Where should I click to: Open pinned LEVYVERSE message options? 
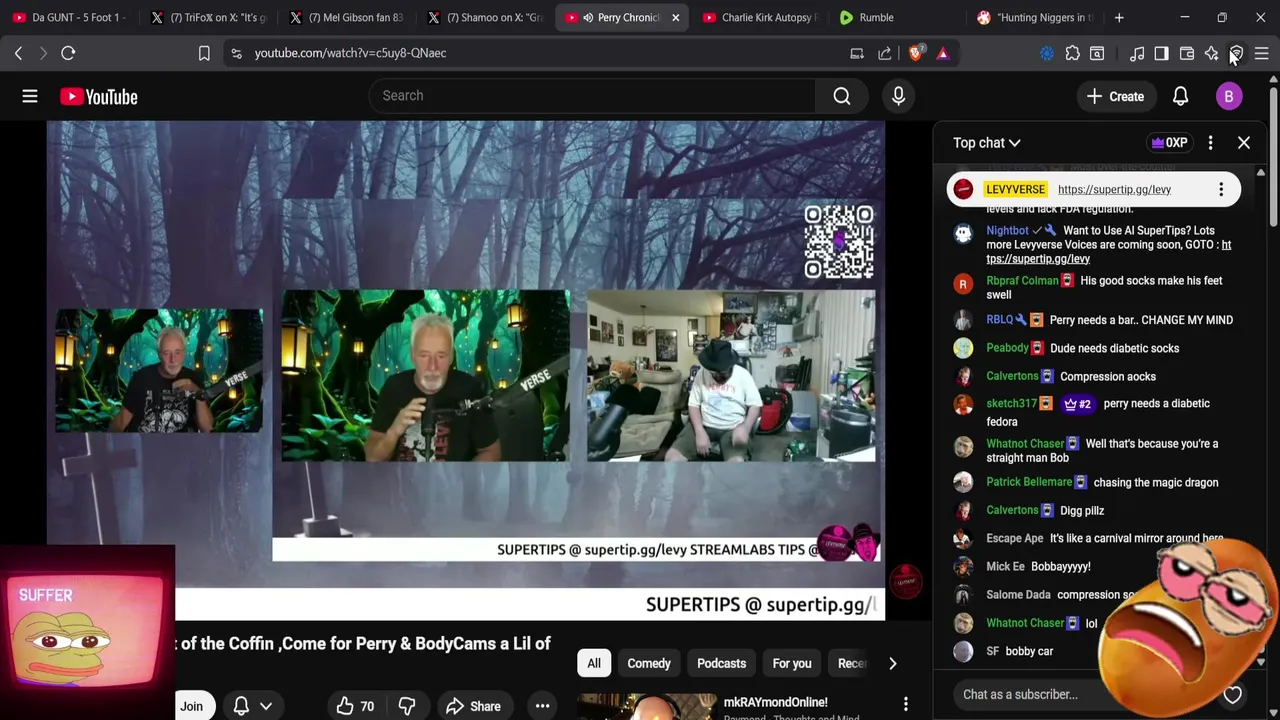tap(1221, 189)
